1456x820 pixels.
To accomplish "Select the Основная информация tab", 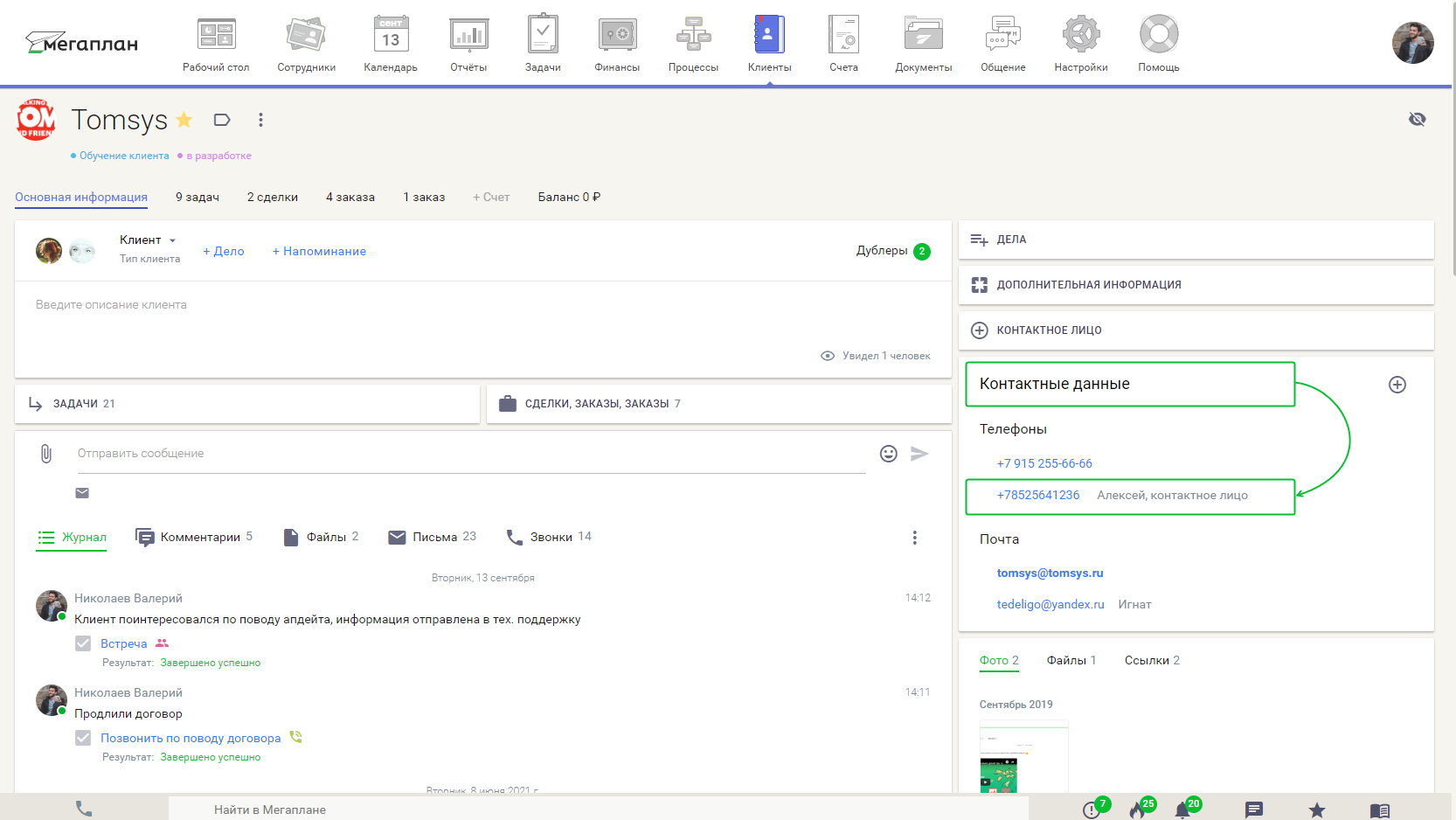I will [x=81, y=198].
